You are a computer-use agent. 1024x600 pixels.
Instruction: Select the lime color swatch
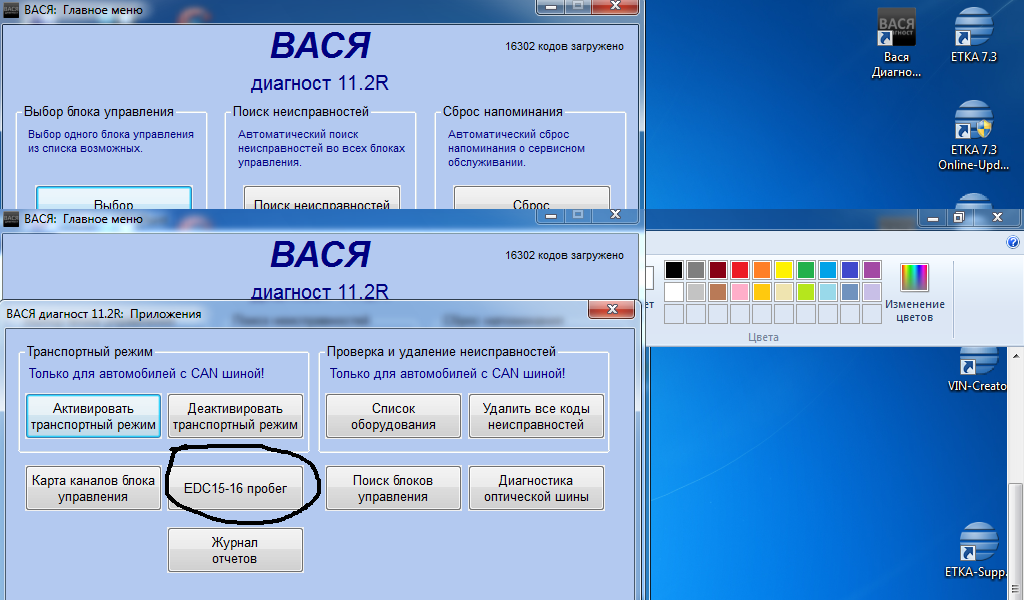(806, 292)
